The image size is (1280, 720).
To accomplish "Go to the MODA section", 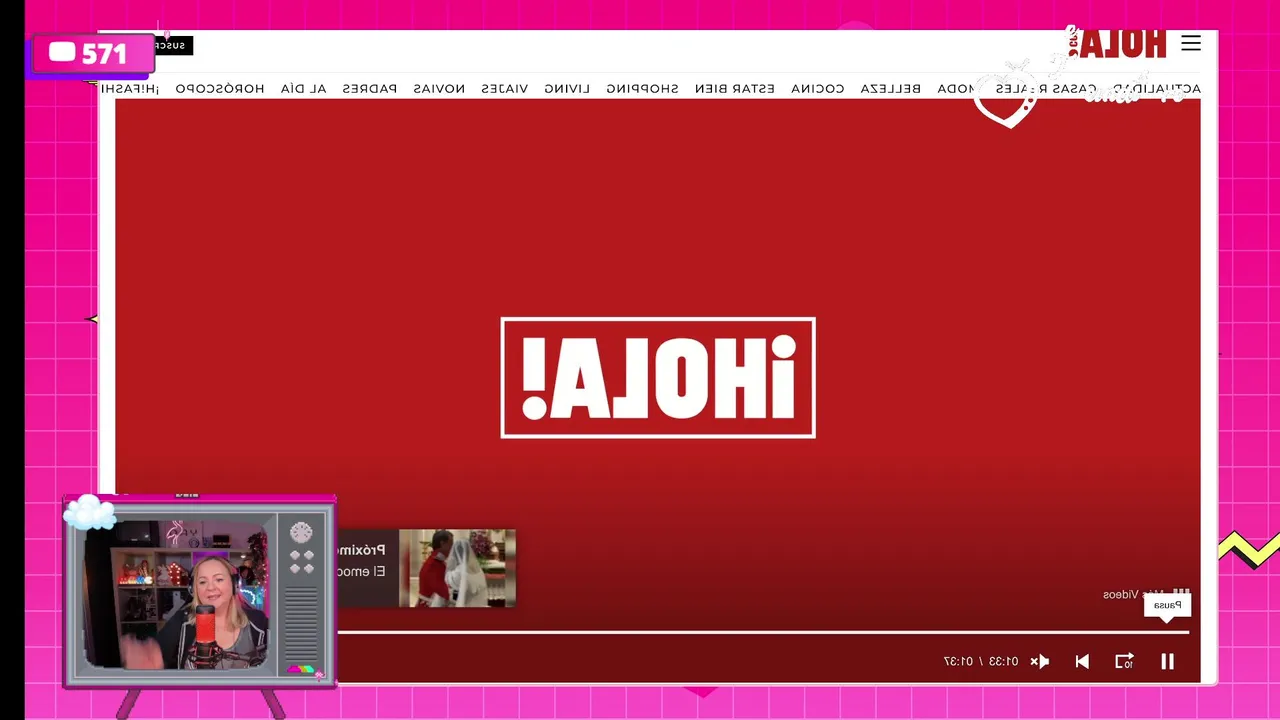I will (956, 88).
